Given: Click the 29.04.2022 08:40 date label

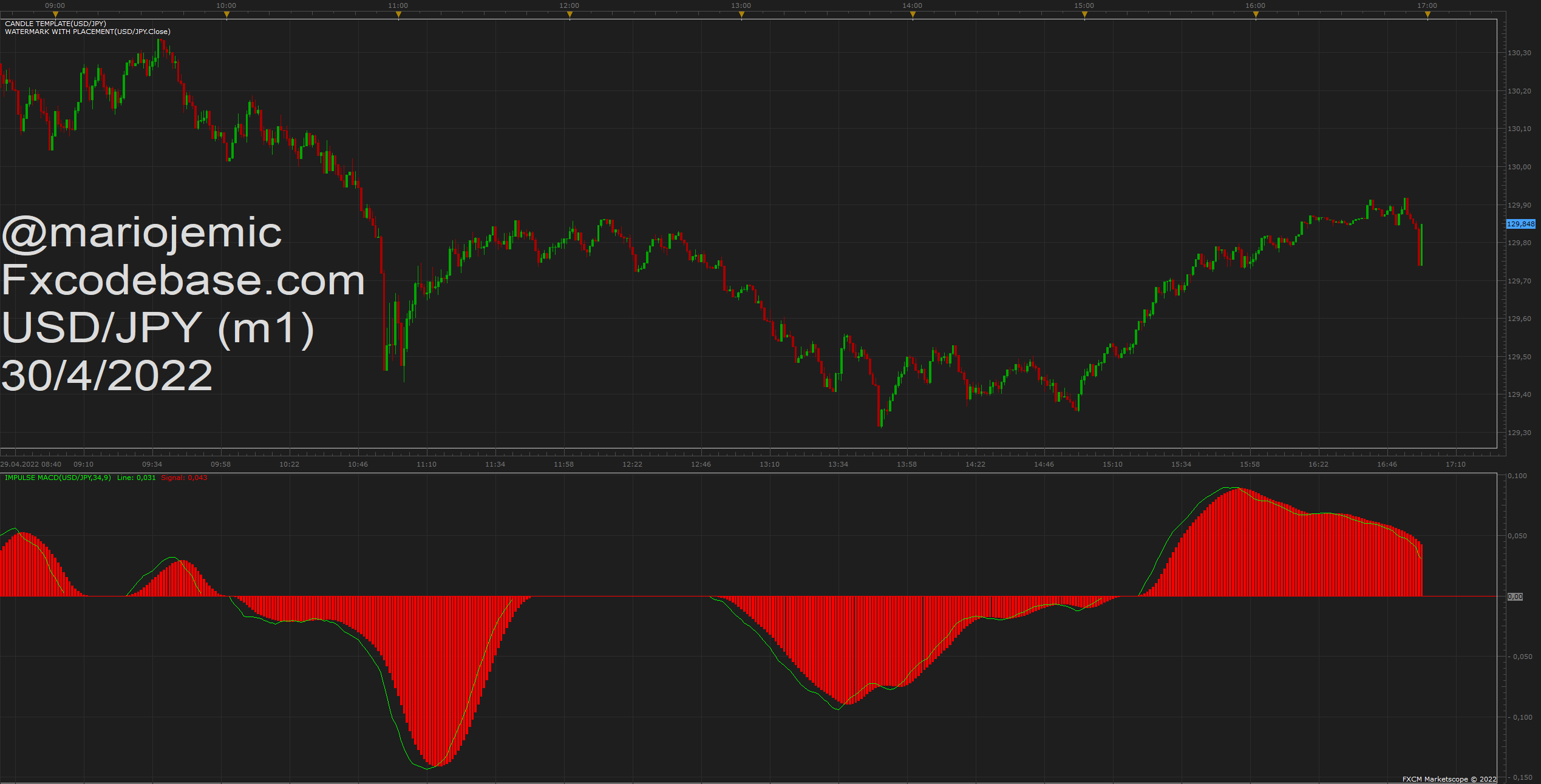Looking at the screenshot, I should 30,464.
